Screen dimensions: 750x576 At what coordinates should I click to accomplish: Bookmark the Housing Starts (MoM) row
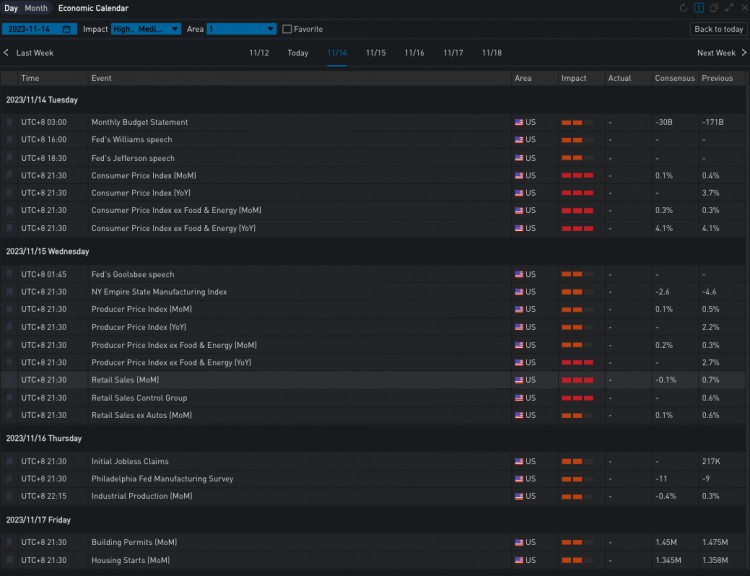coord(10,561)
